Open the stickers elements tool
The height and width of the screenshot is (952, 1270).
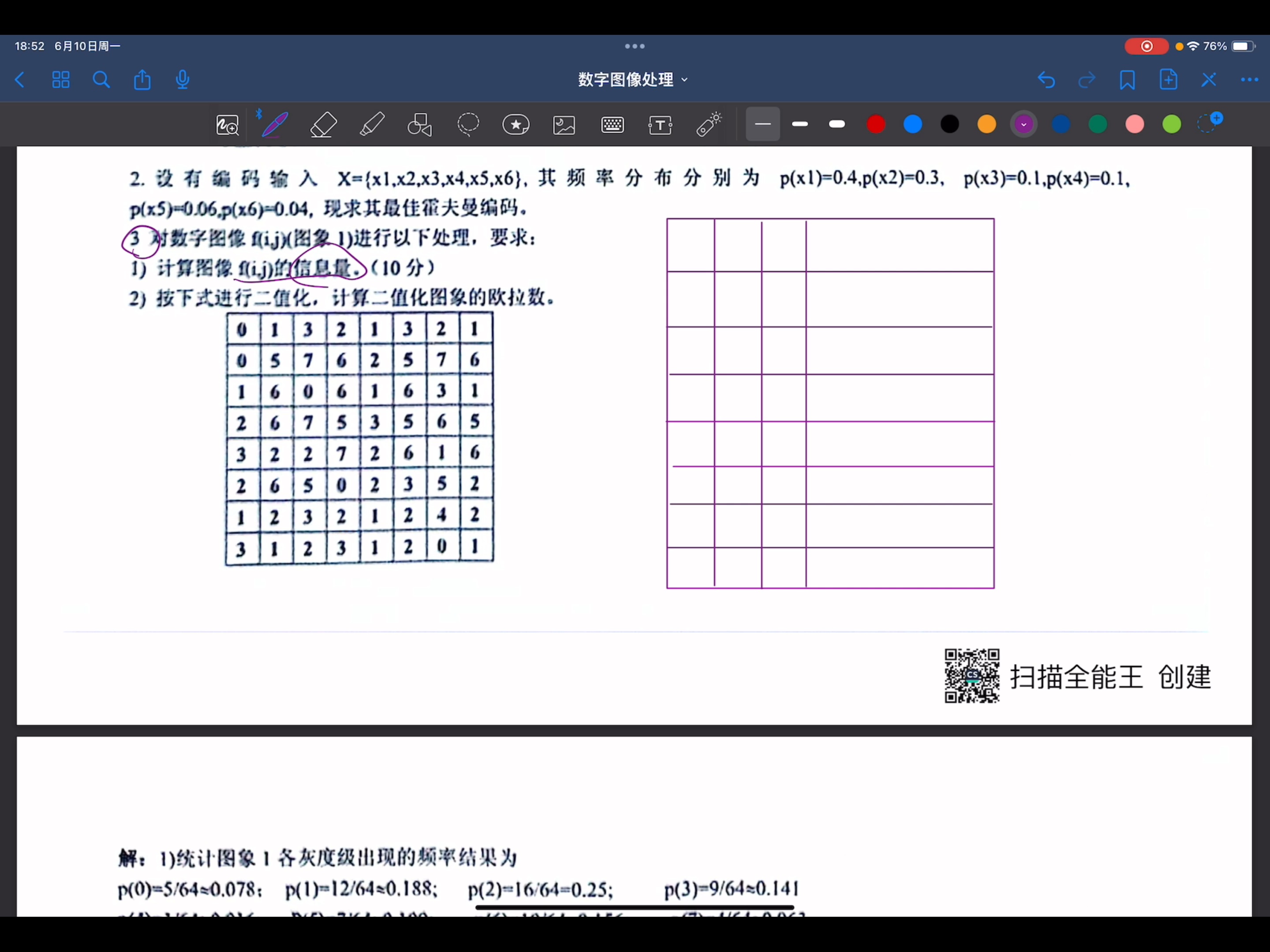pos(515,125)
